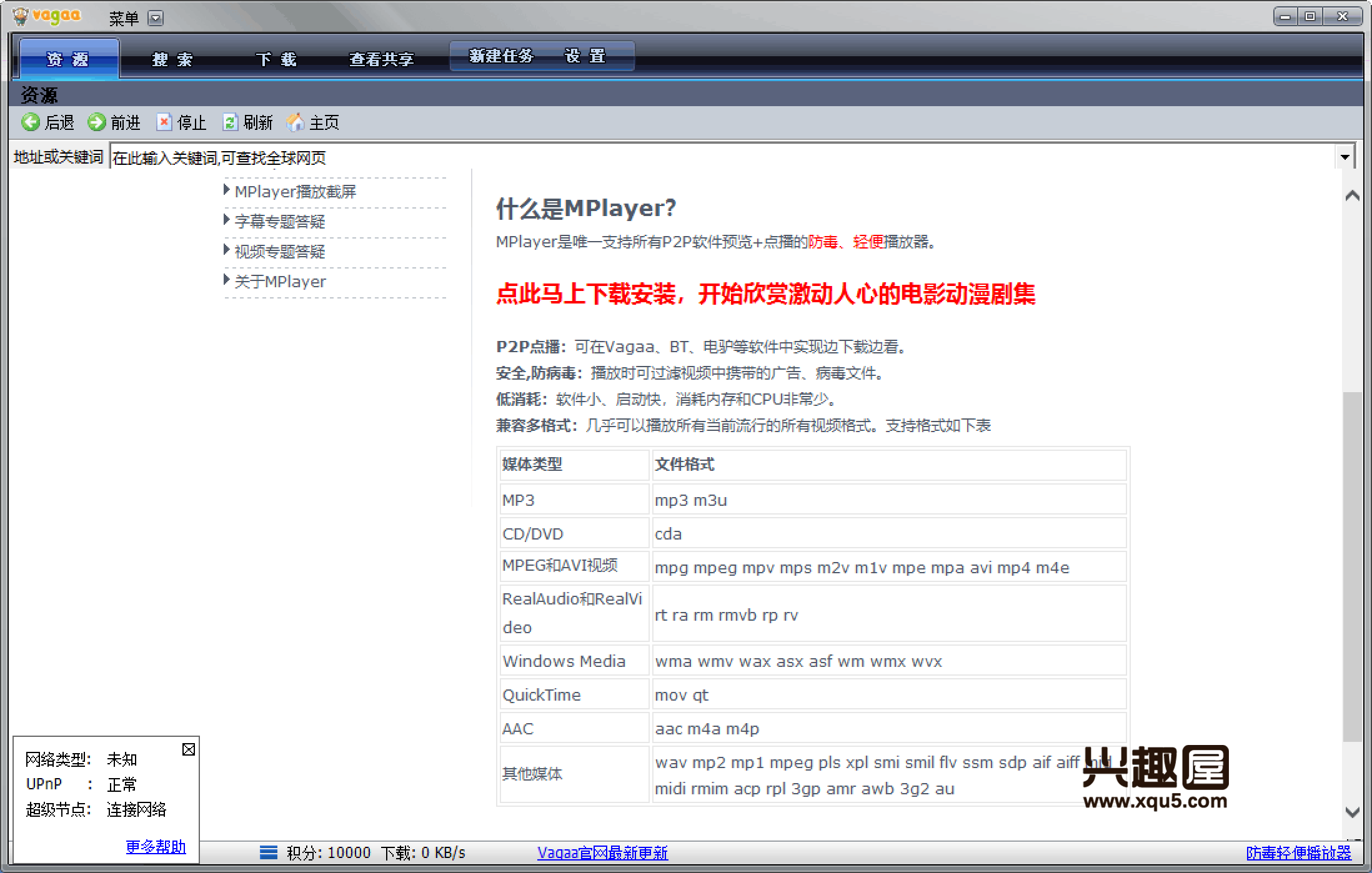Screen dimensions: 1372x873
Task: Close the network status popup
Action: pos(188,749)
